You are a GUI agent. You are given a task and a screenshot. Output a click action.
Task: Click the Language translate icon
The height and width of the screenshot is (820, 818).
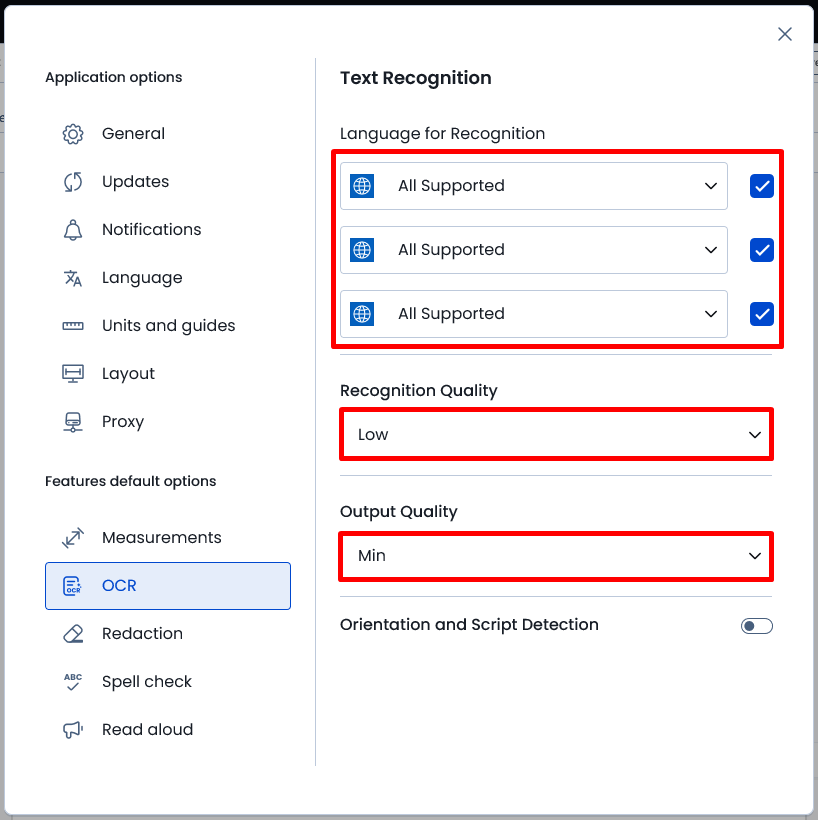tap(73, 278)
